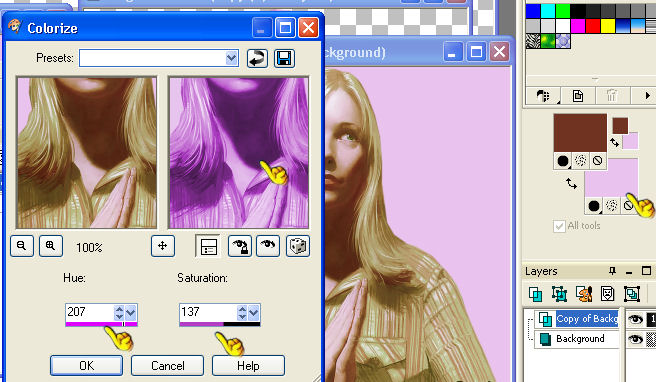Image resolution: width=656 pixels, height=382 pixels.
Task: Pick the white swatch
Action: click(x=563, y=26)
